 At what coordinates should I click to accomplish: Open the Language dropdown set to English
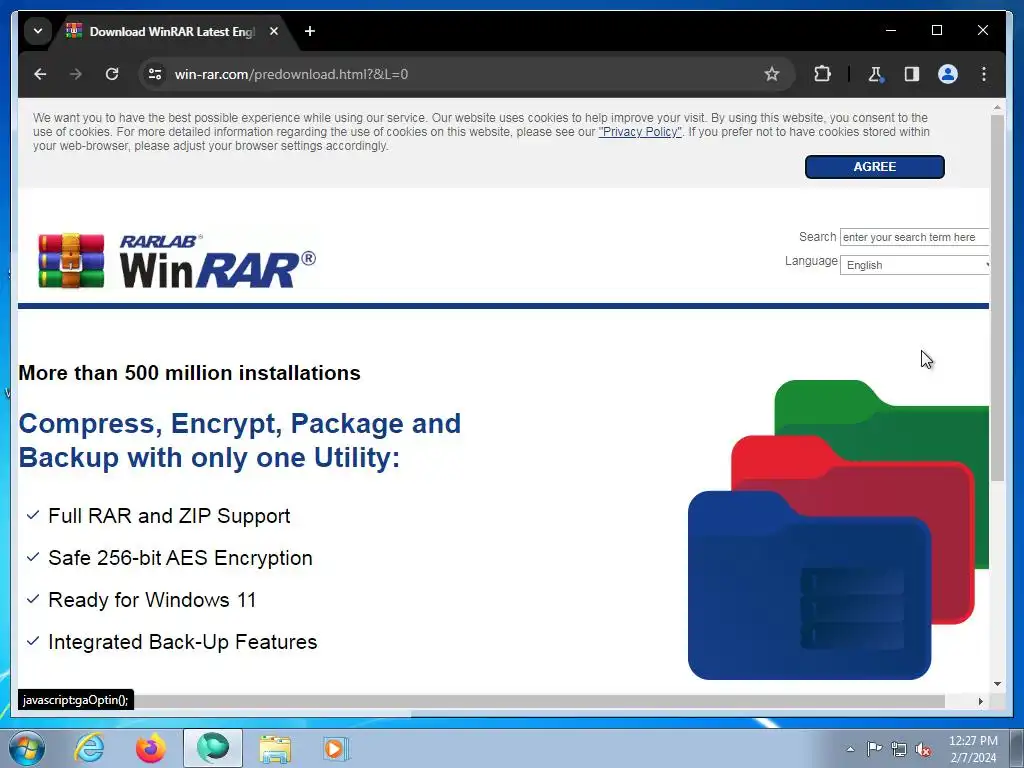pyautogui.click(x=914, y=265)
